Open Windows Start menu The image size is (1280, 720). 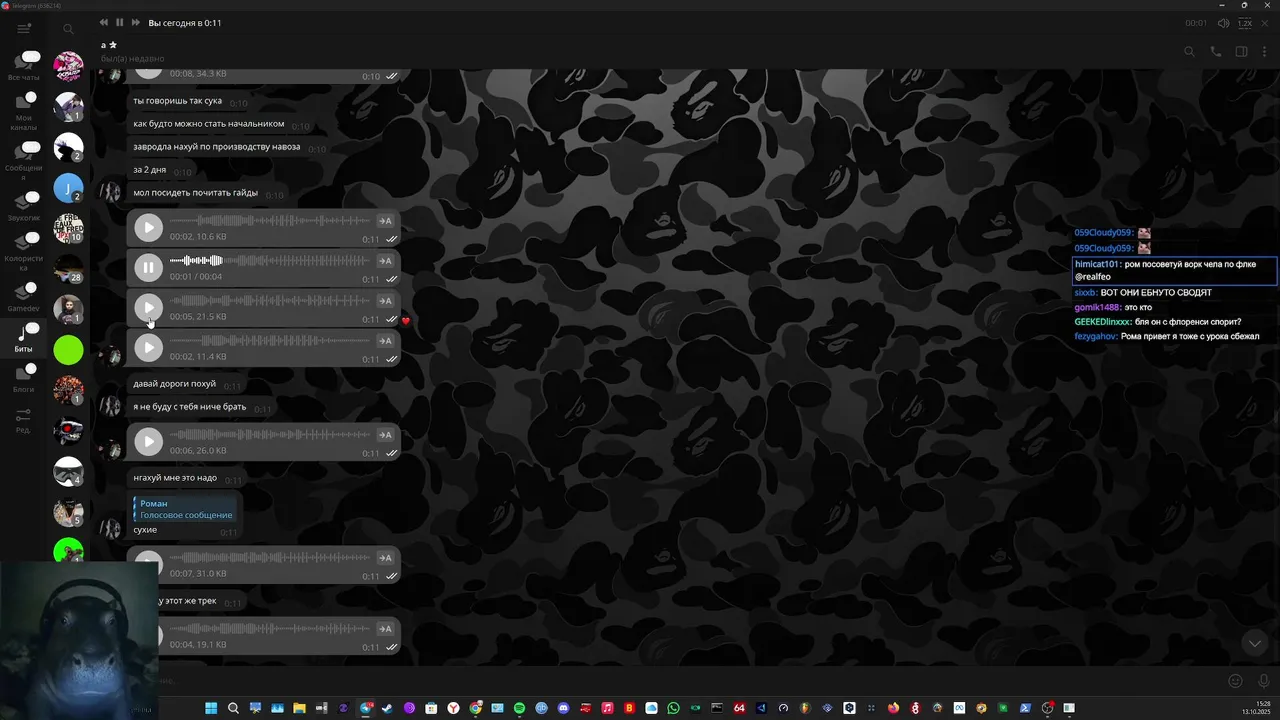point(211,708)
